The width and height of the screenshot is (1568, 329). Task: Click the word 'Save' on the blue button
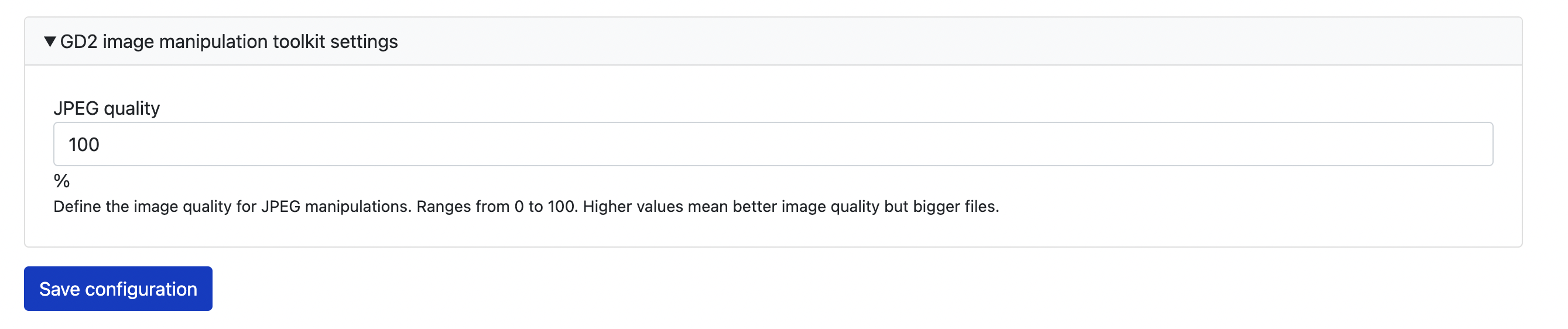tap(60, 289)
